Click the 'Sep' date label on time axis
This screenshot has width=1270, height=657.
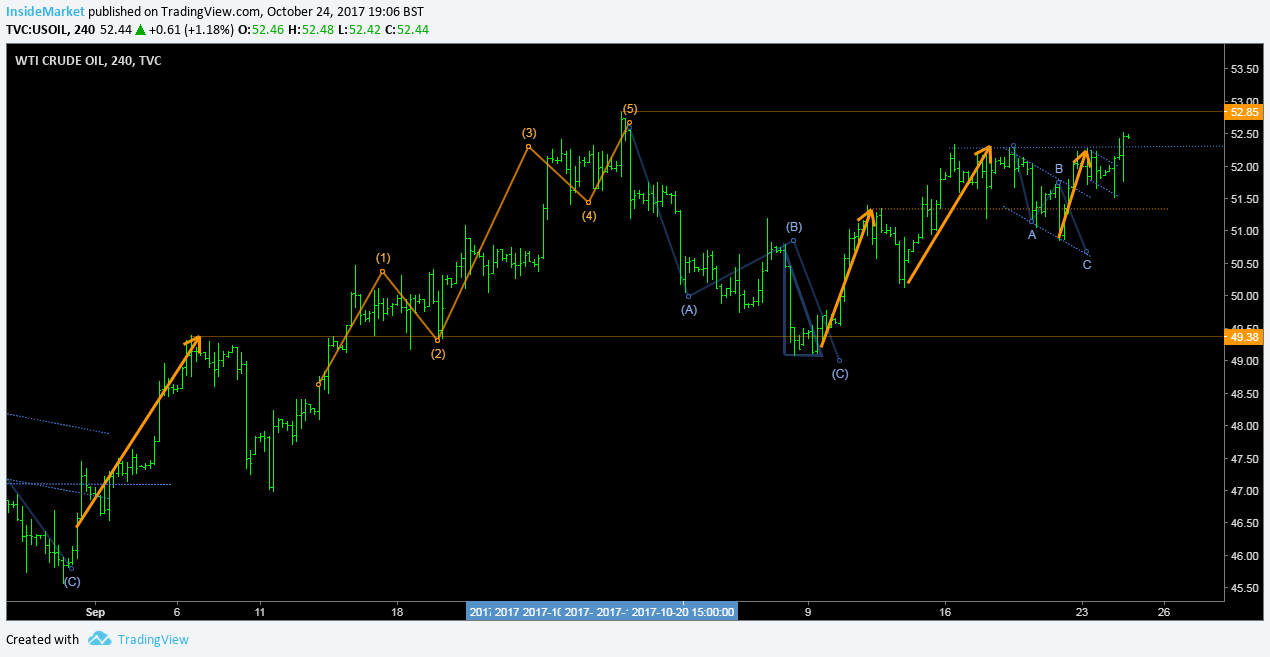coord(95,612)
